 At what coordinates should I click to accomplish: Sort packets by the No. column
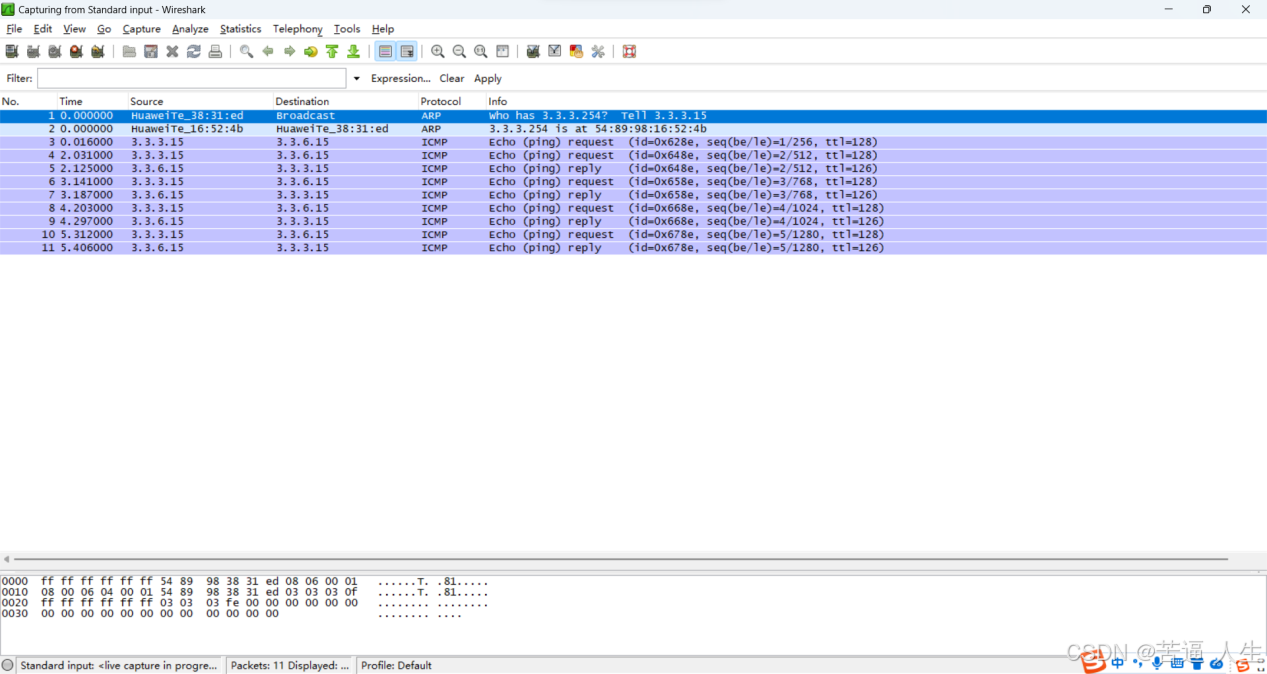(x=28, y=101)
